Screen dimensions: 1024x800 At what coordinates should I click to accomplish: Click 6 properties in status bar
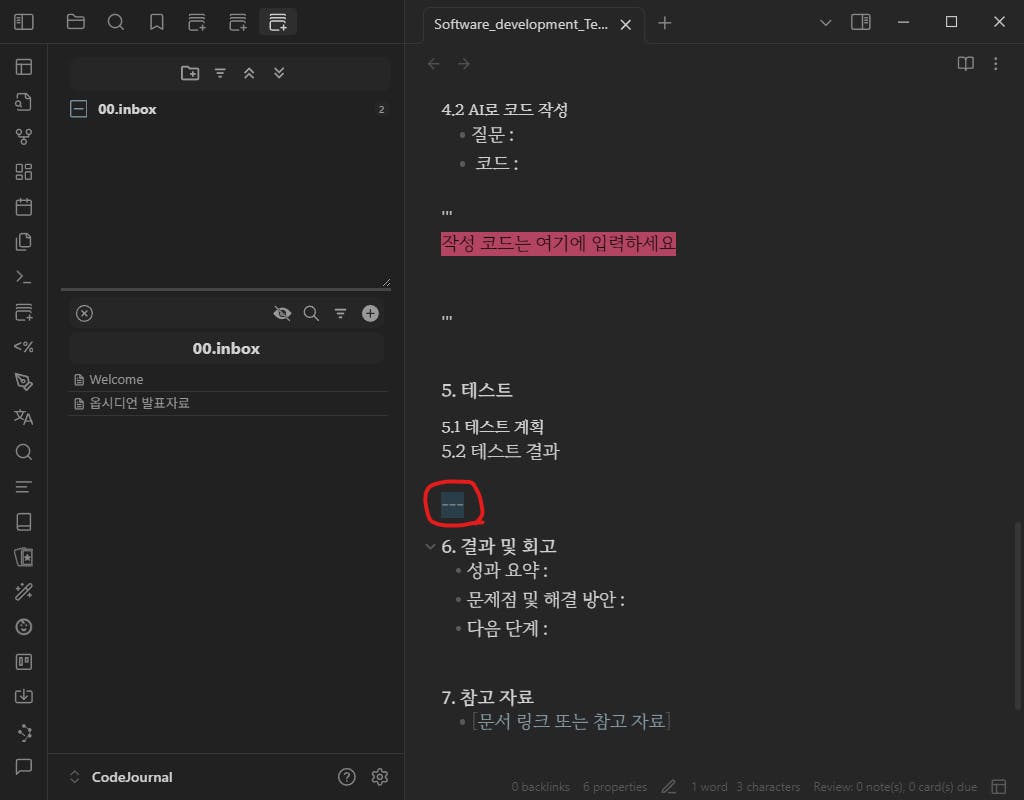(x=615, y=787)
